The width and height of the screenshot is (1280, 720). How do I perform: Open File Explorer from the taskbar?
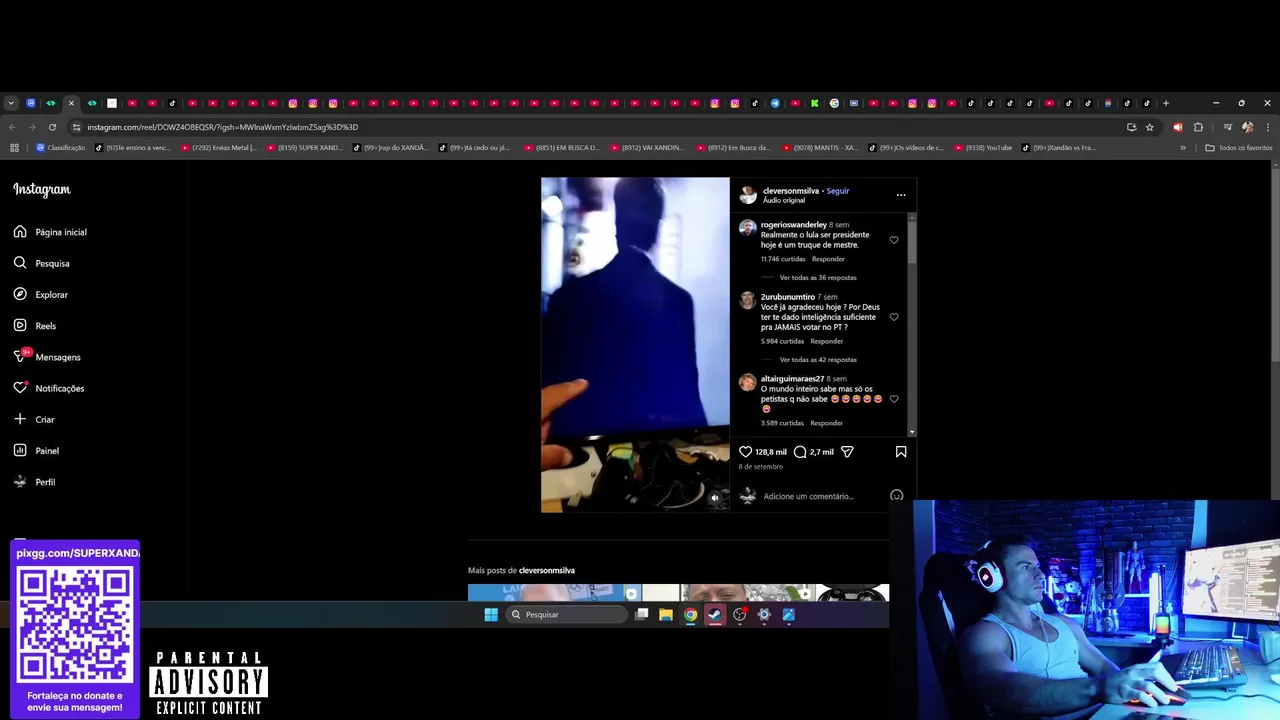[x=666, y=615]
